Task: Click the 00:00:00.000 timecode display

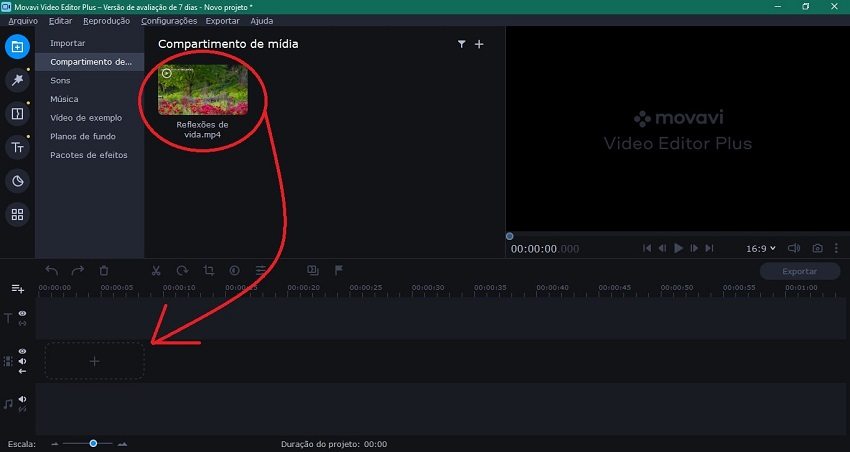Action: (545, 249)
